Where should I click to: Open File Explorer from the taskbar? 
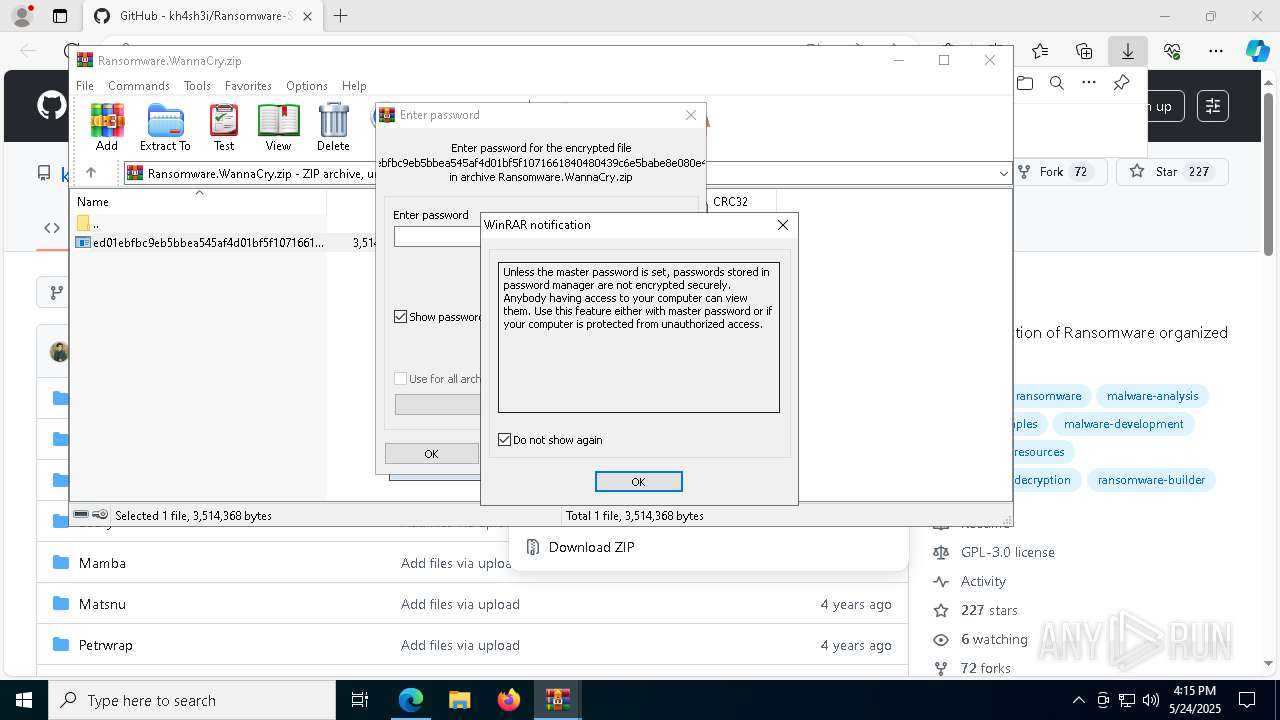460,700
